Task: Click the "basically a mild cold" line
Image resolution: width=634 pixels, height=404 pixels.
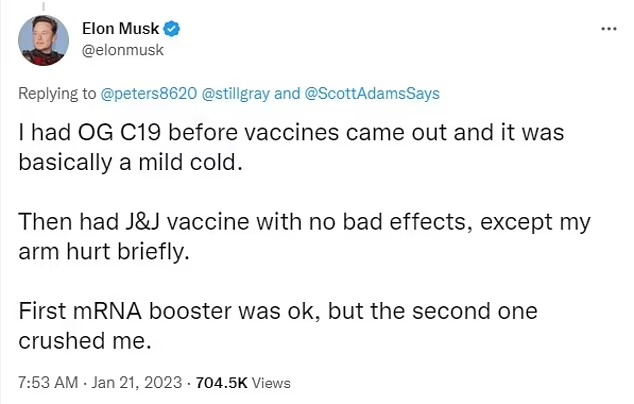Action: point(132,161)
